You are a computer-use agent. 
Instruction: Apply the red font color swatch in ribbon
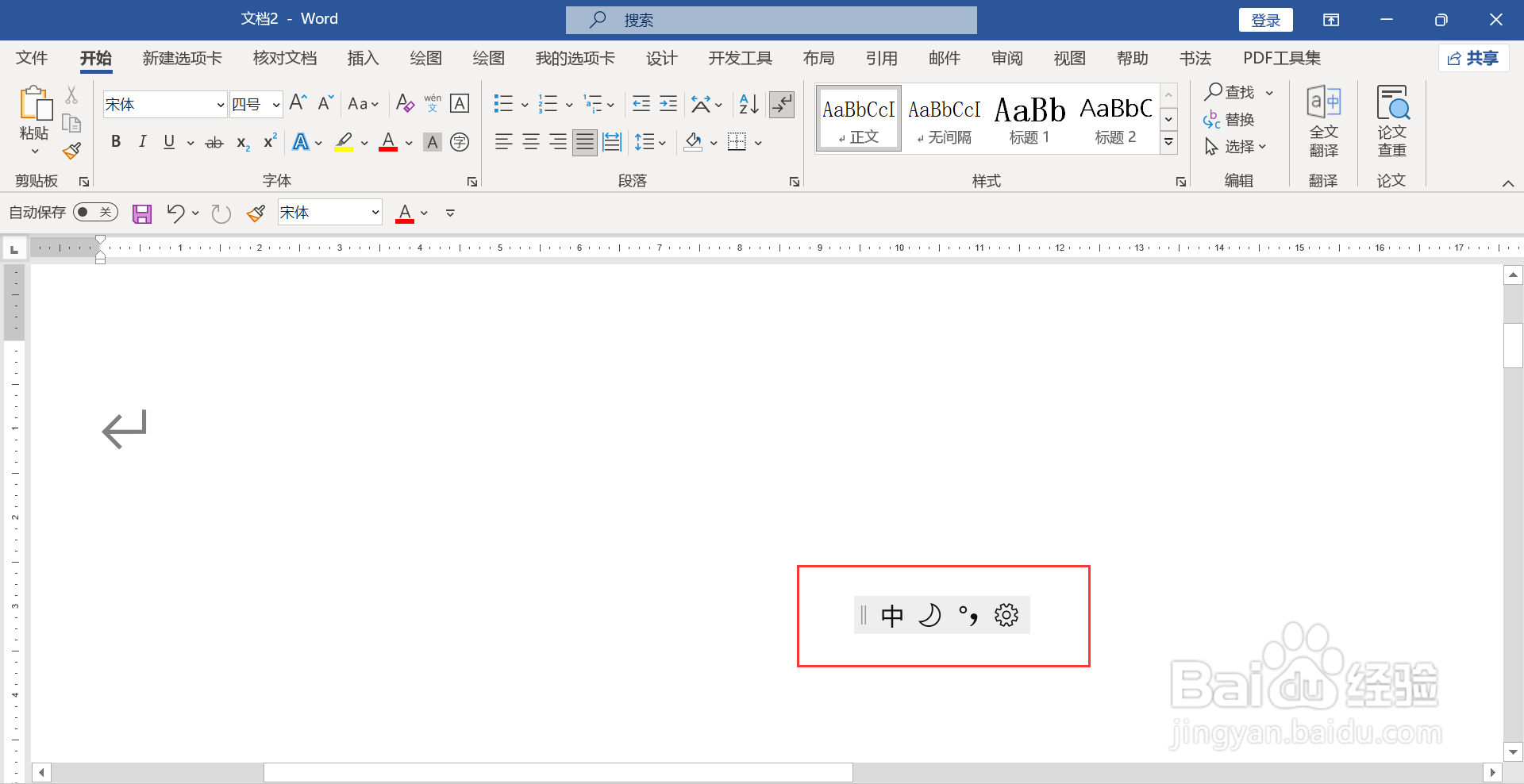click(x=388, y=142)
